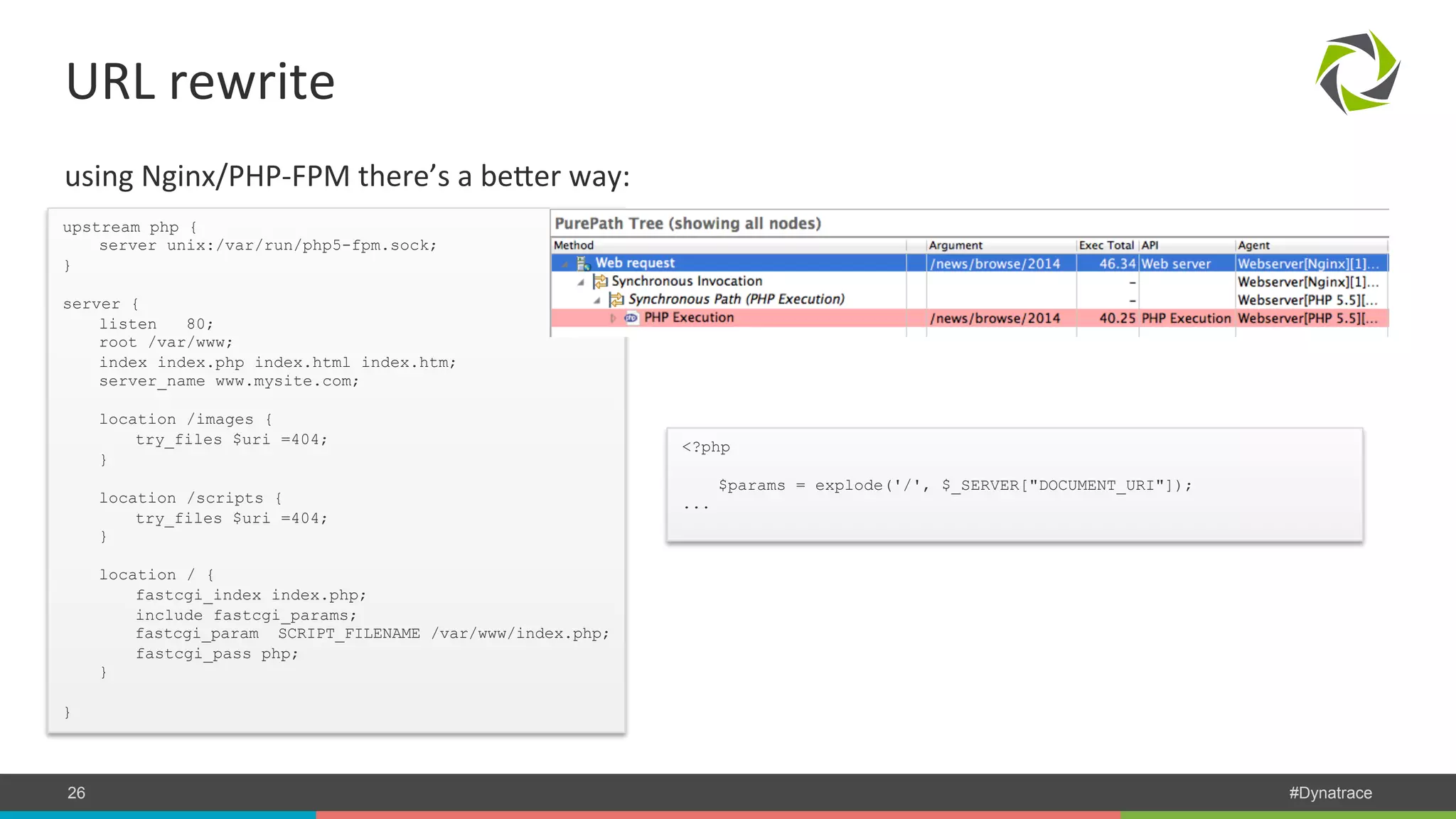Image resolution: width=1456 pixels, height=819 pixels.
Task: Click the 'include fastcgi_params;' line
Action: pos(246,615)
